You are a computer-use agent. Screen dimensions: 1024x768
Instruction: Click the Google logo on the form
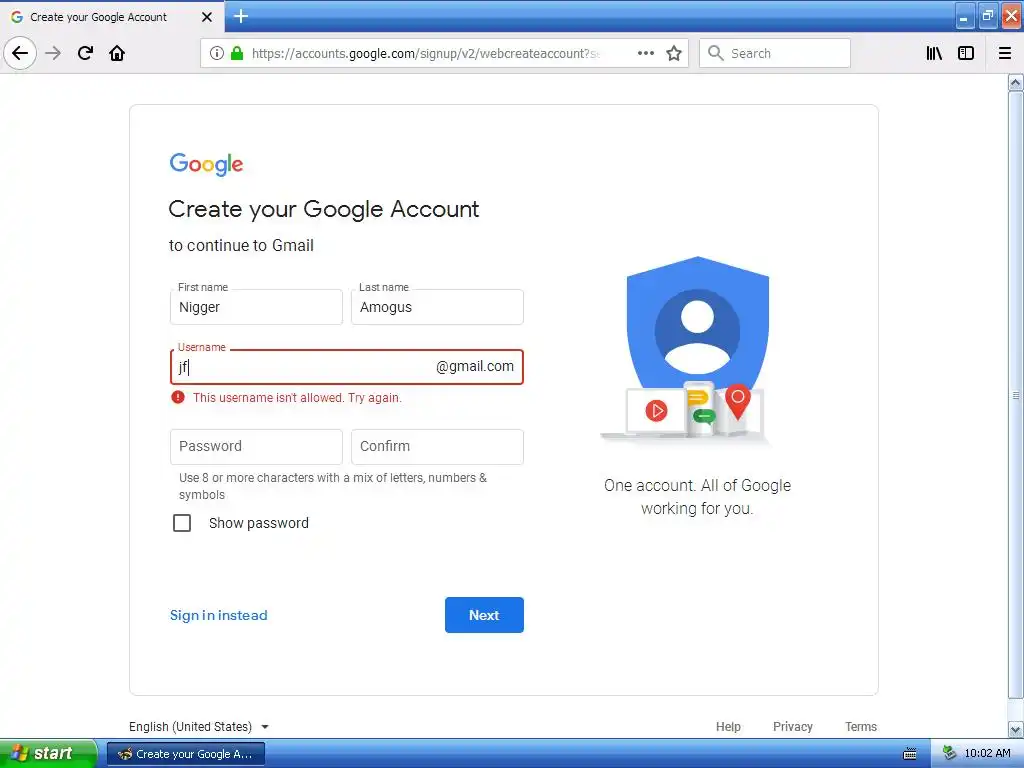click(206, 165)
